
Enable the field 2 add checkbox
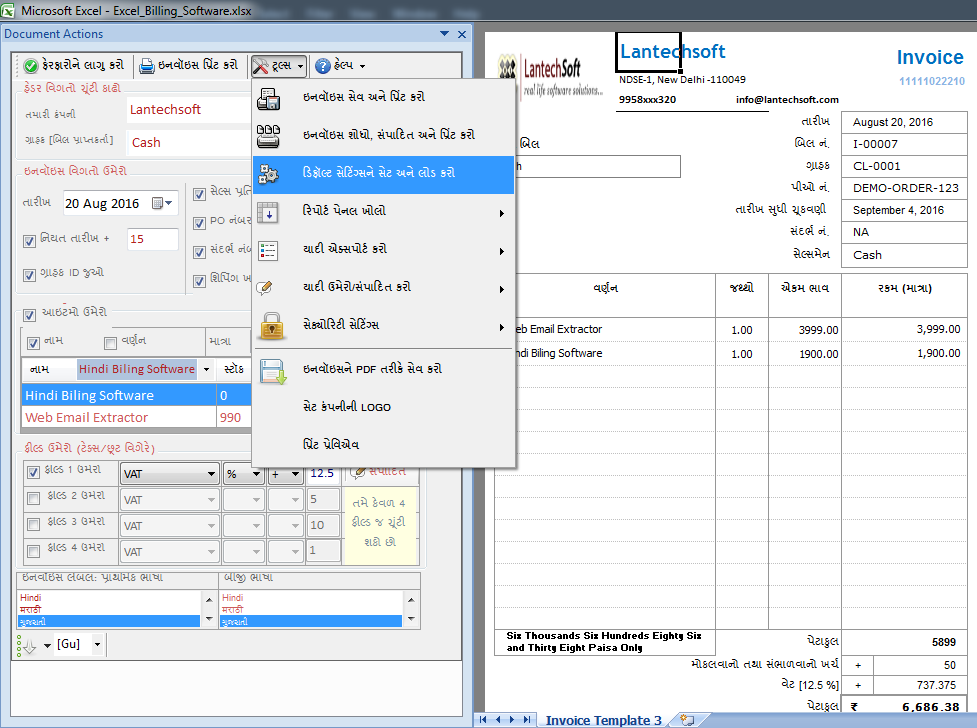tap(34, 498)
